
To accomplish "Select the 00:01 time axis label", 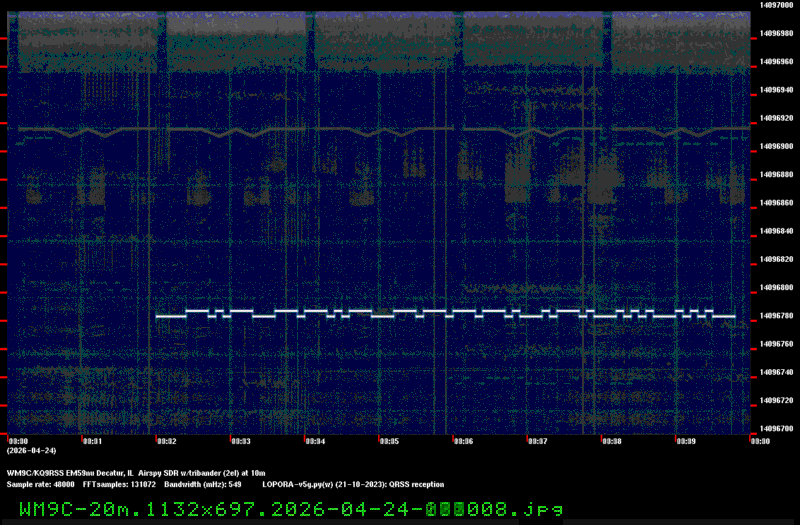I will [x=92, y=441].
